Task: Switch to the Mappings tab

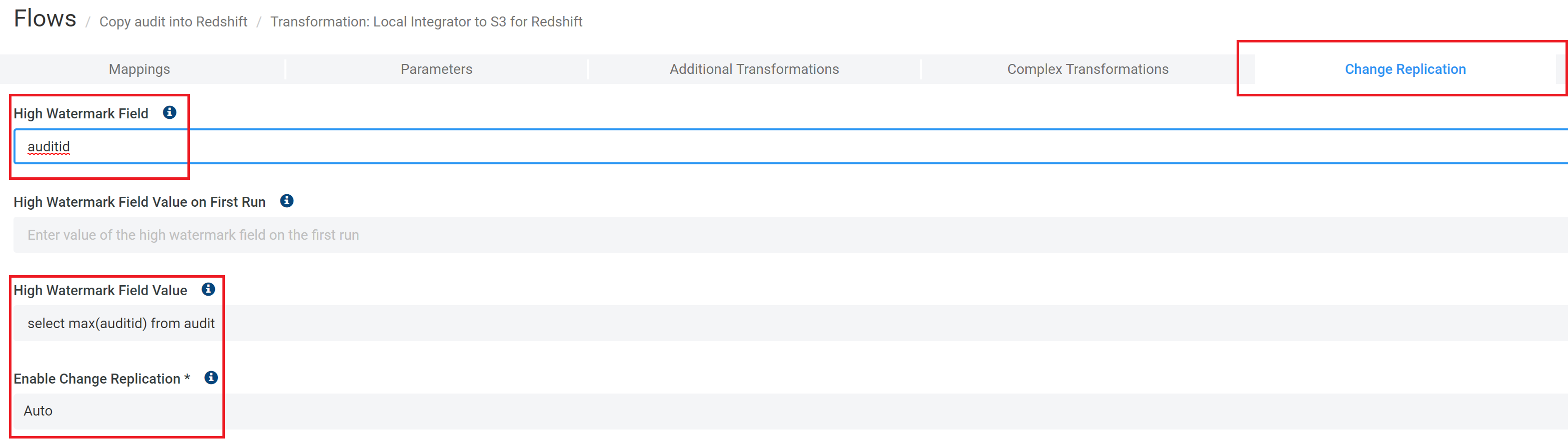Action: point(139,69)
